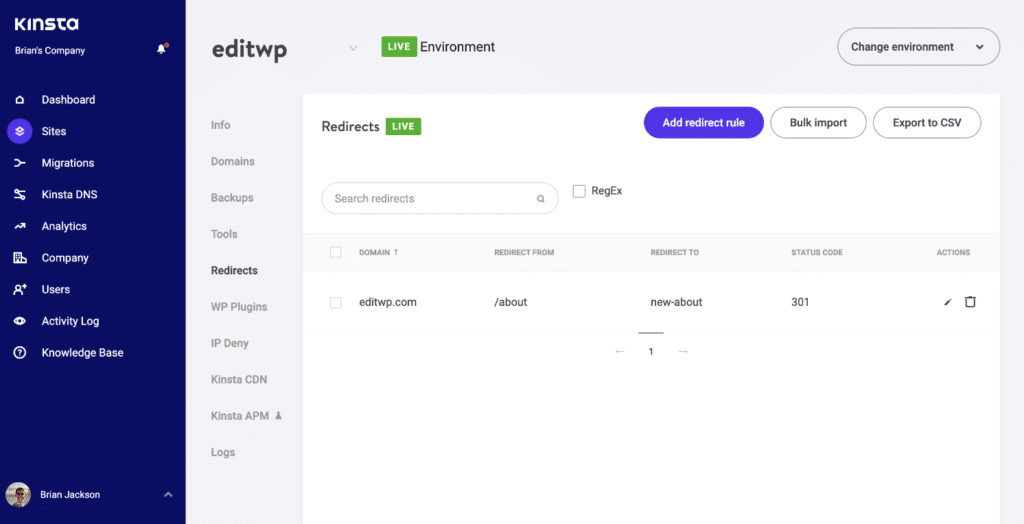Switch to Kinsta APM tab
1024x524 pixels.
tap(240, 416)
